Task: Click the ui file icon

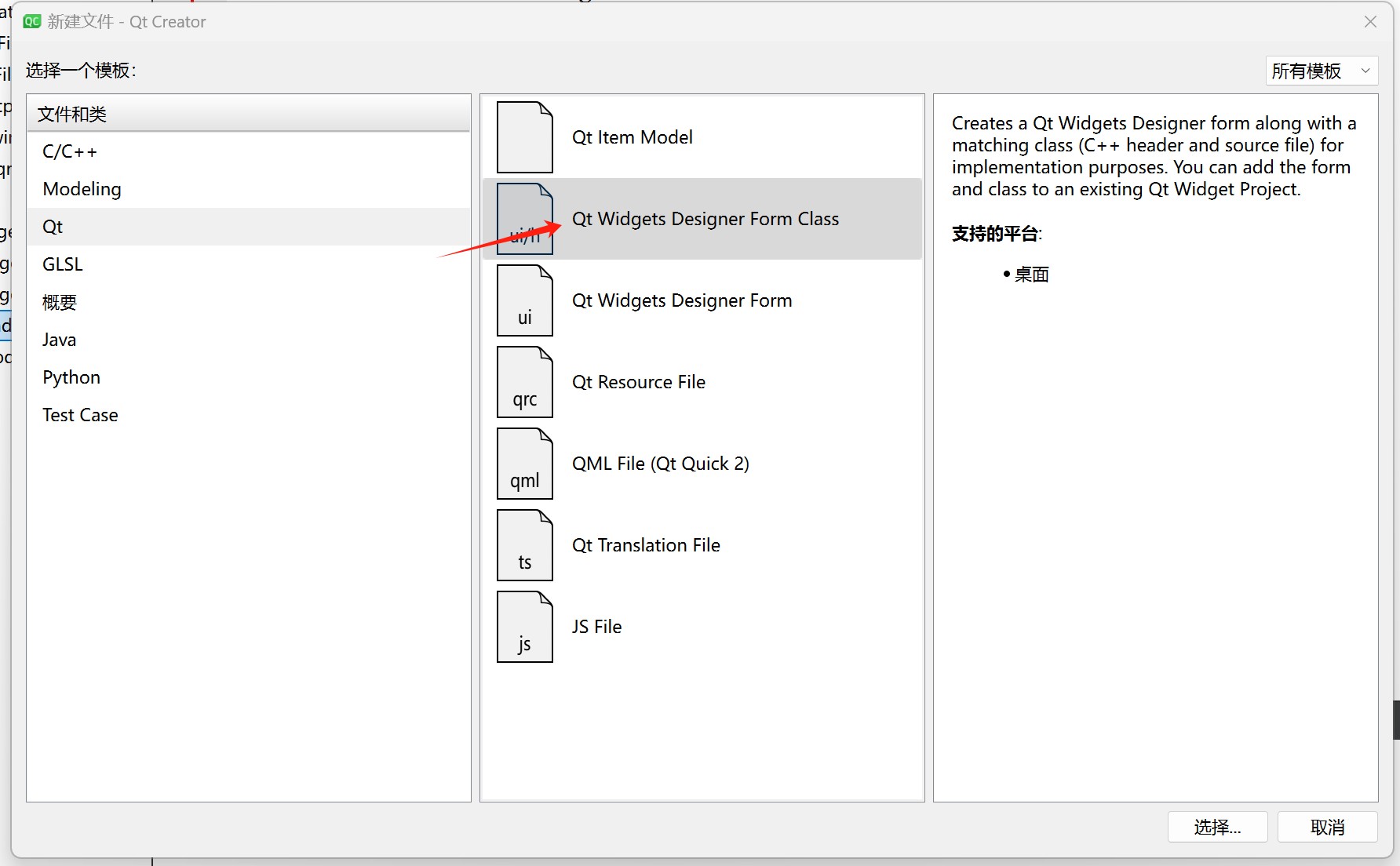Action: (x=524, y=300)
